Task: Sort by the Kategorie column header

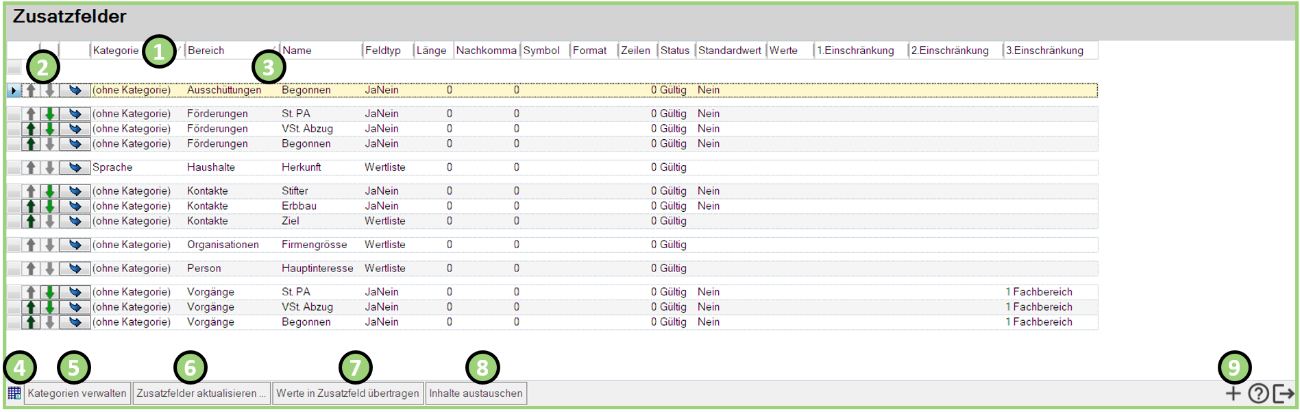Action: coord(115,50)
